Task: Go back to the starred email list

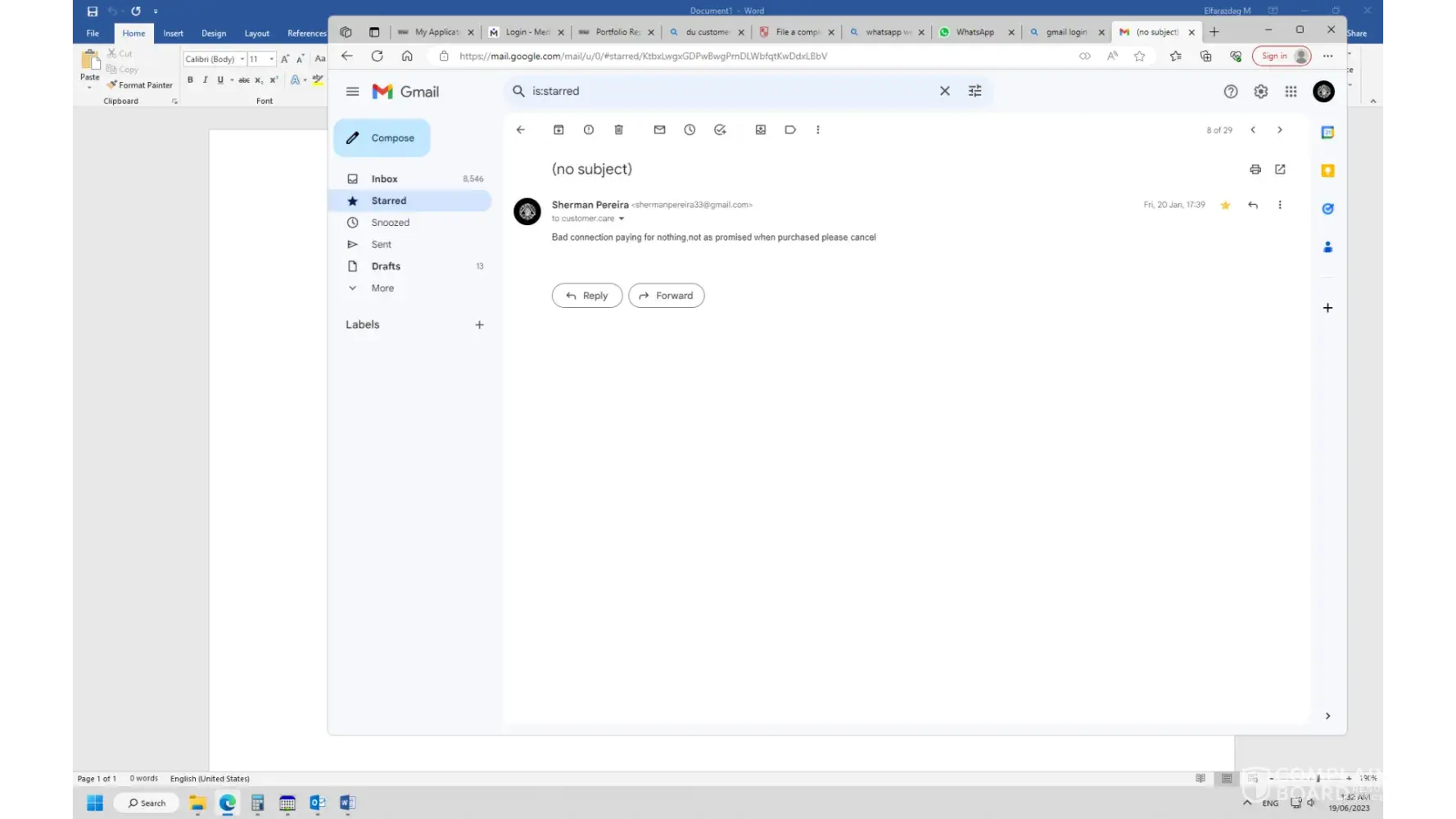Action: coord(521,129)
